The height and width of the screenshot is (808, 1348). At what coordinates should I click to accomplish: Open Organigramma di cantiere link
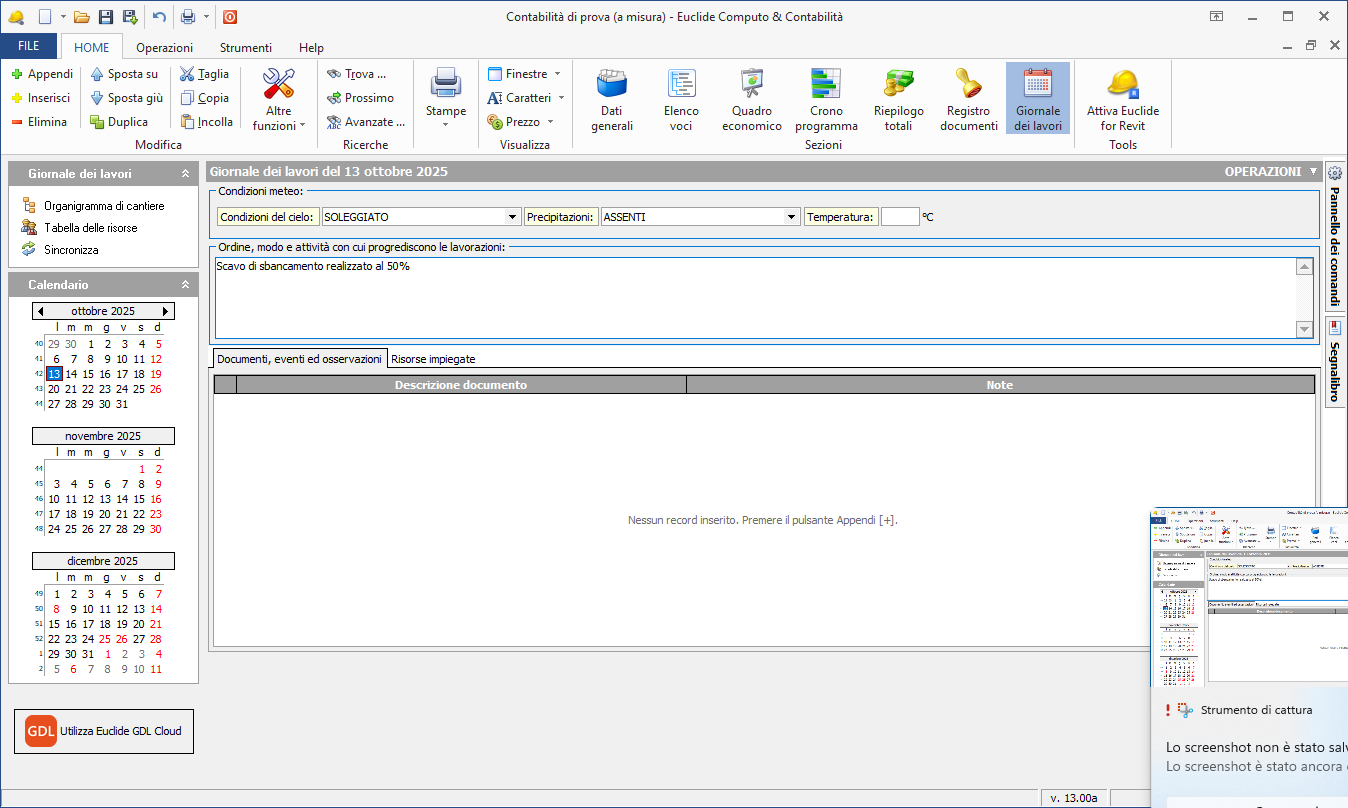104,206
